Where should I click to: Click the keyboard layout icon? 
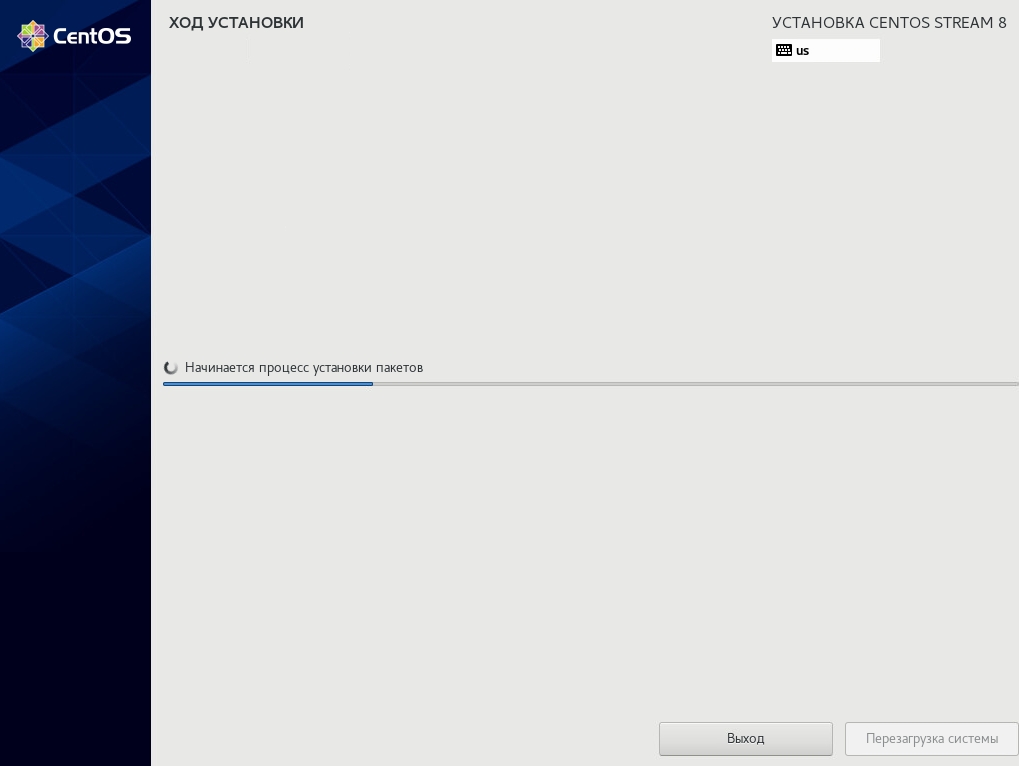coord(784,50)
